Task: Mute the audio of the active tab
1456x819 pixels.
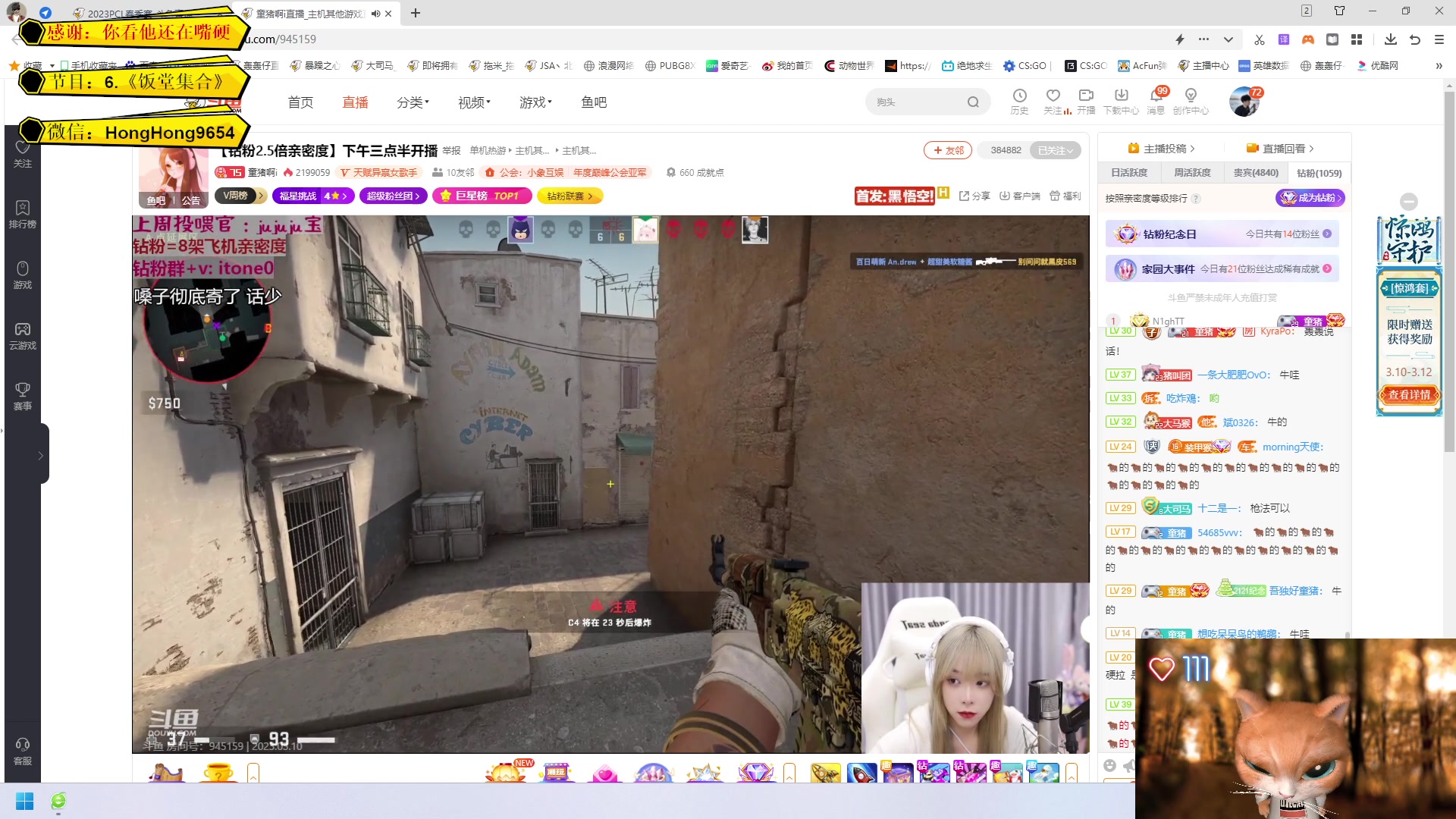Action: click(375, 14)
